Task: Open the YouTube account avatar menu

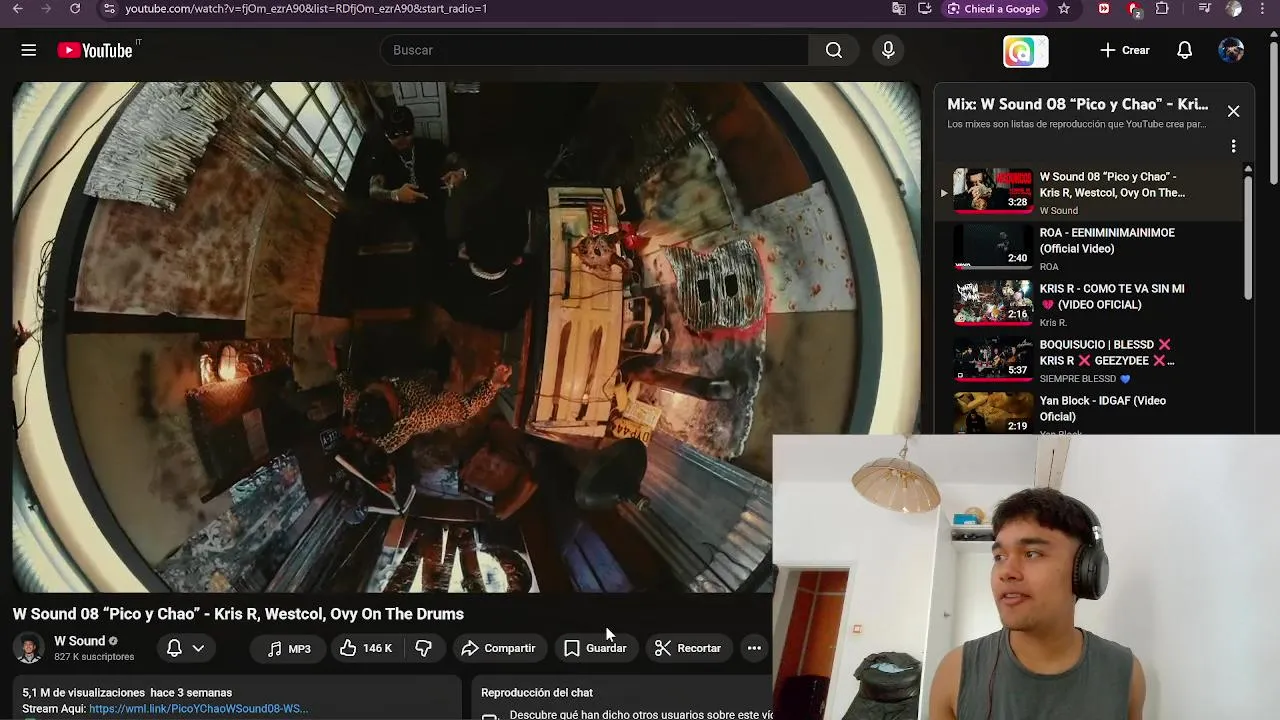Action: point(1231,50)
